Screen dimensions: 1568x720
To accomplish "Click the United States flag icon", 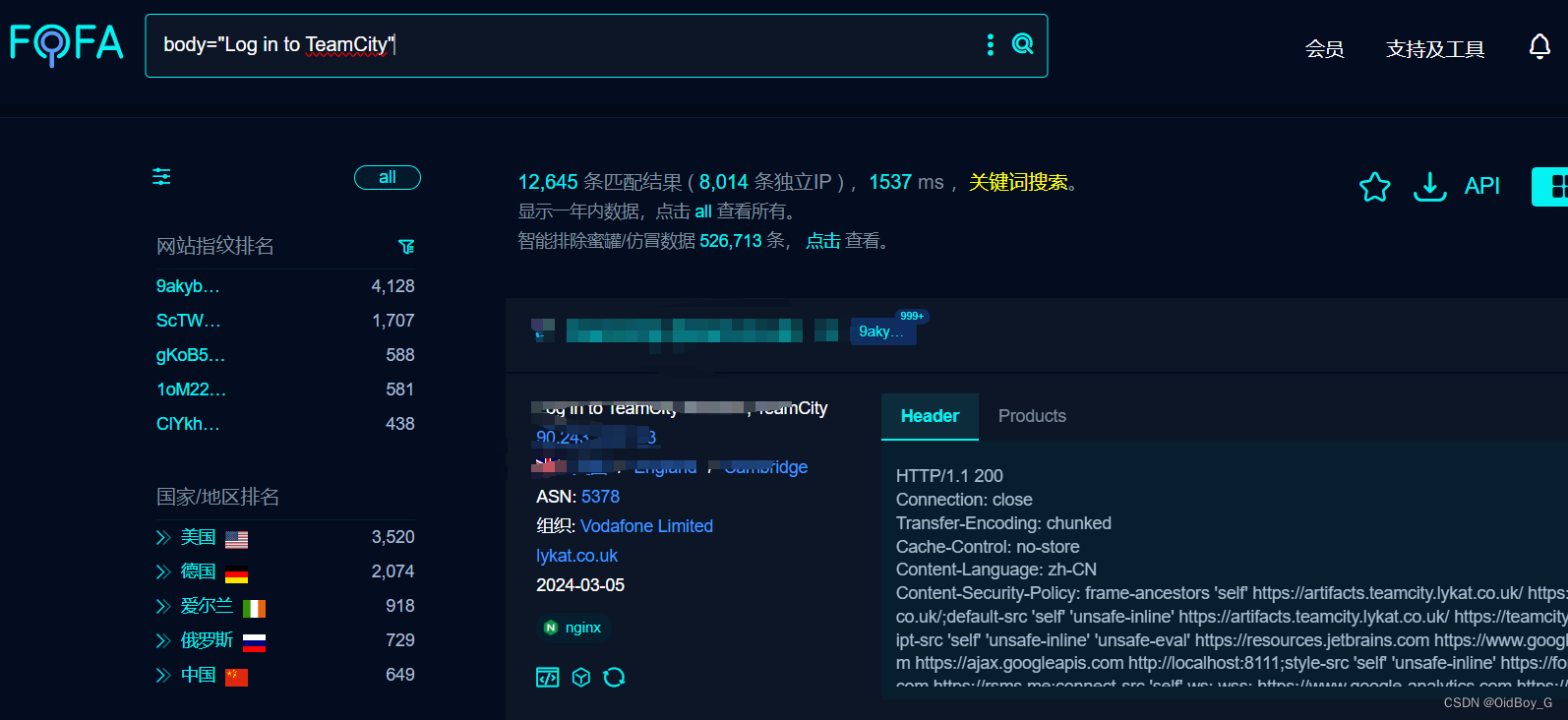I will [x=236, y=538].
